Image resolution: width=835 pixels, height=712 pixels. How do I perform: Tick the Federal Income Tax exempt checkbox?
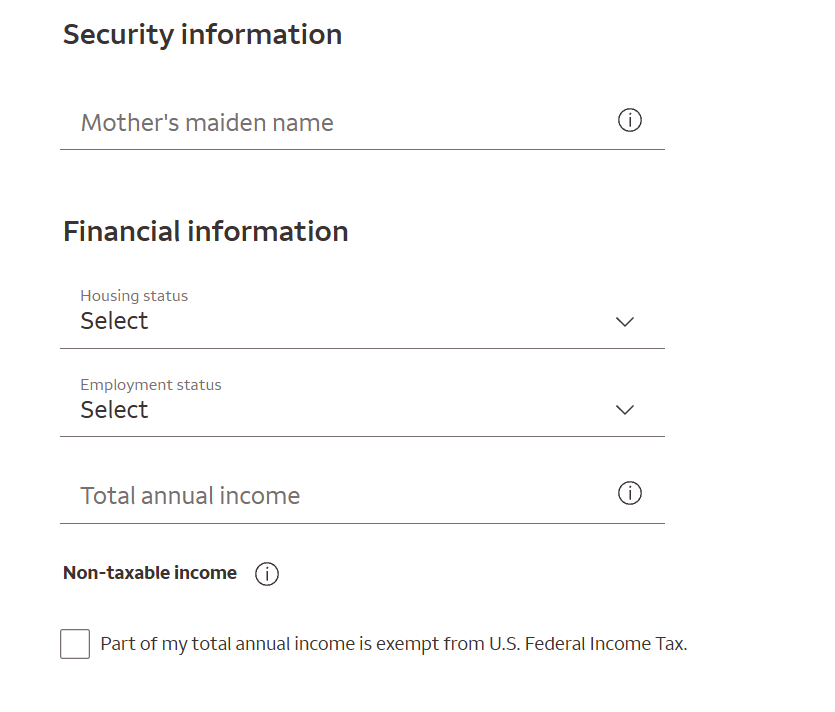(x=75, y=644)
